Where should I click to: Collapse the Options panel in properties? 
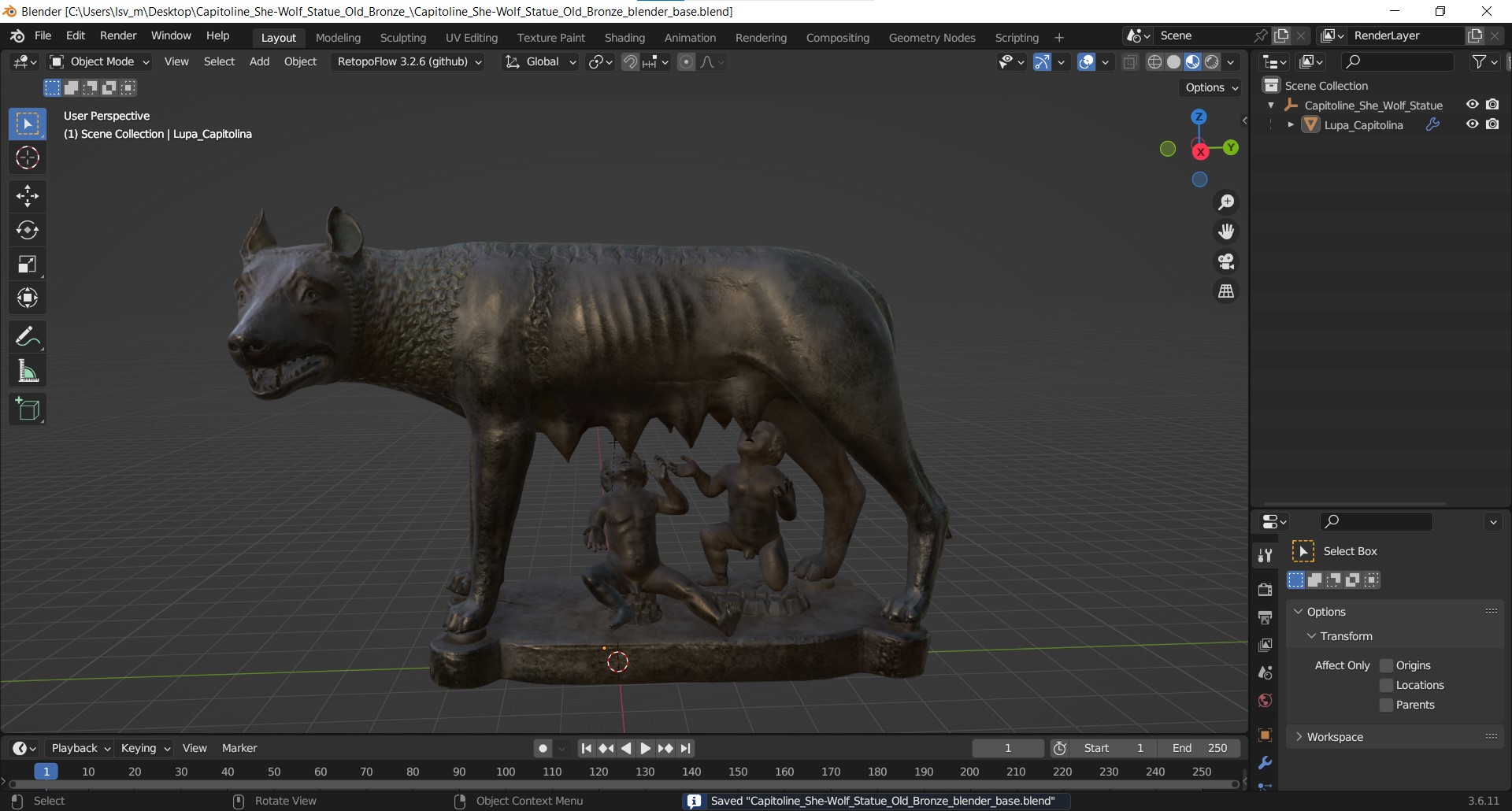(x=1298, y=612)
